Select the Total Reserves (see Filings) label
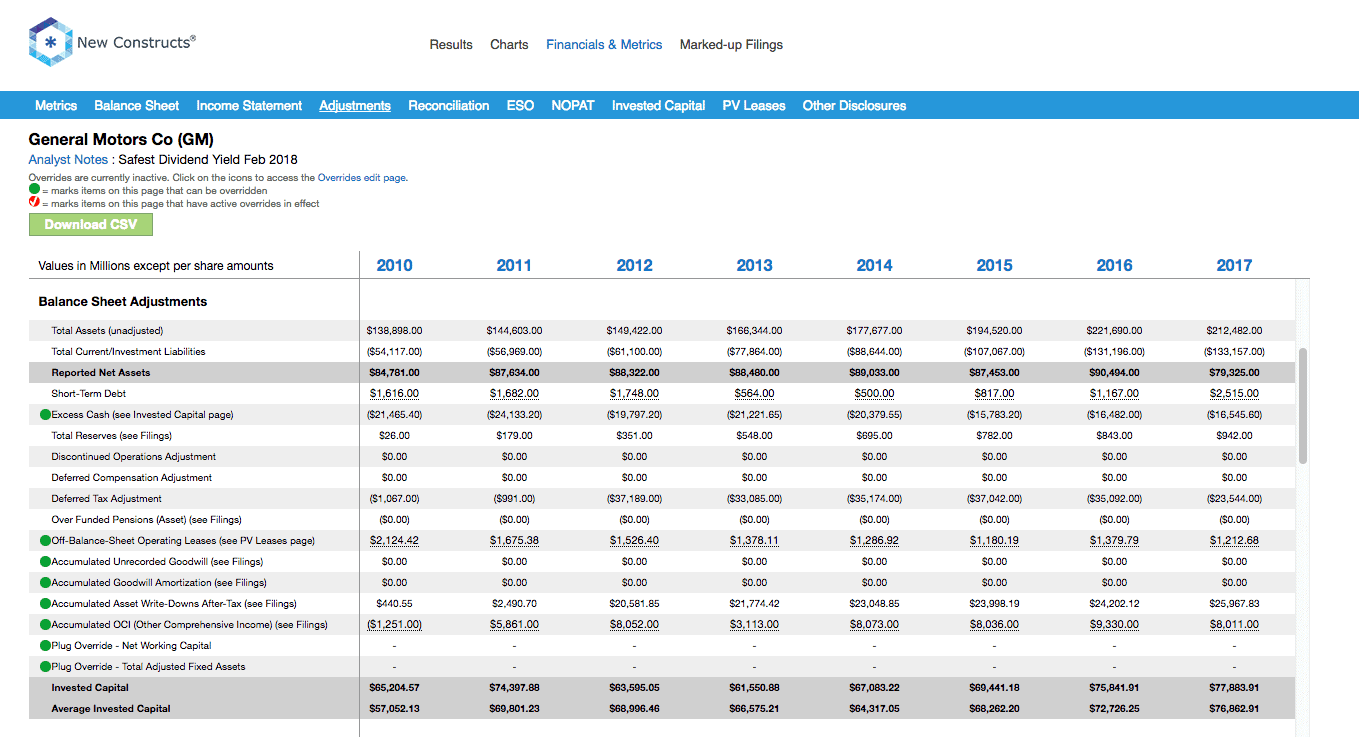 pos(112,436)
